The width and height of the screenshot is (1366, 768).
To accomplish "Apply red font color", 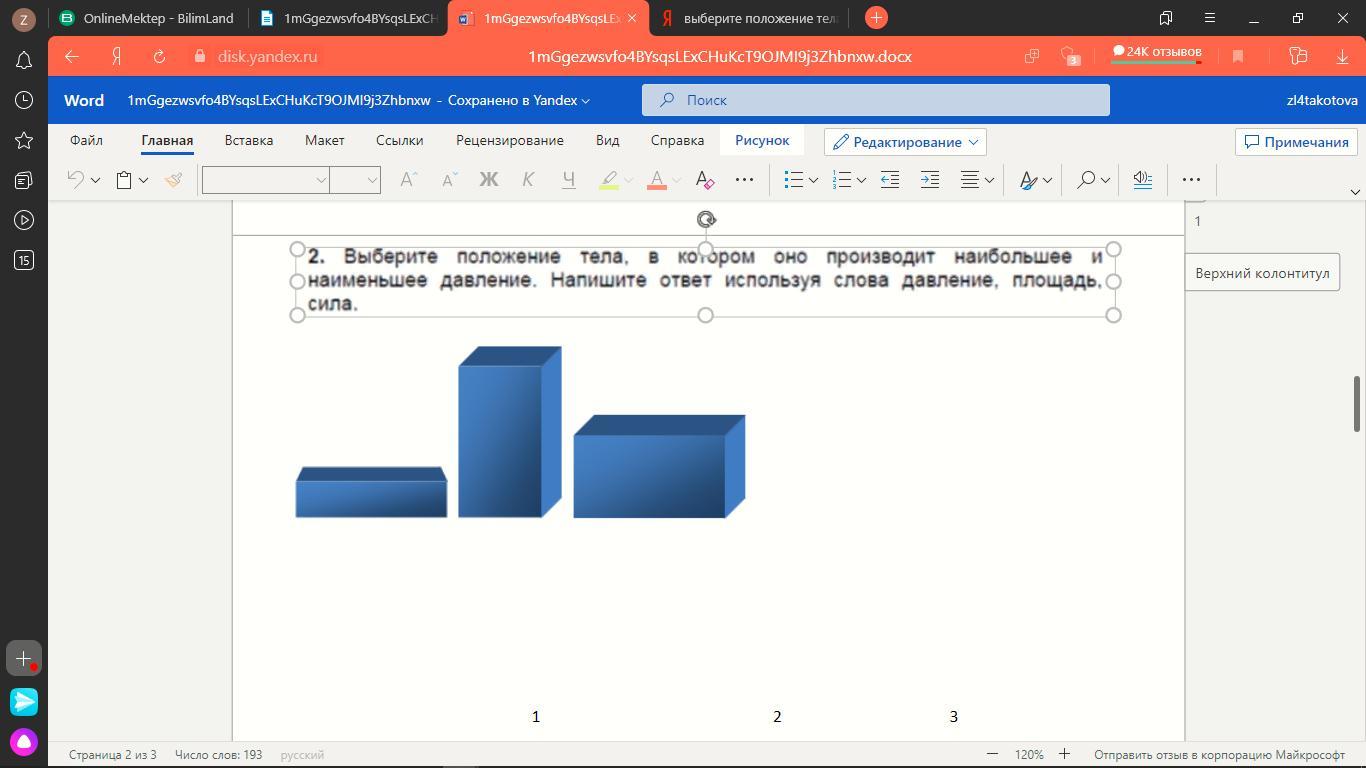I will [x=657, y=180].
